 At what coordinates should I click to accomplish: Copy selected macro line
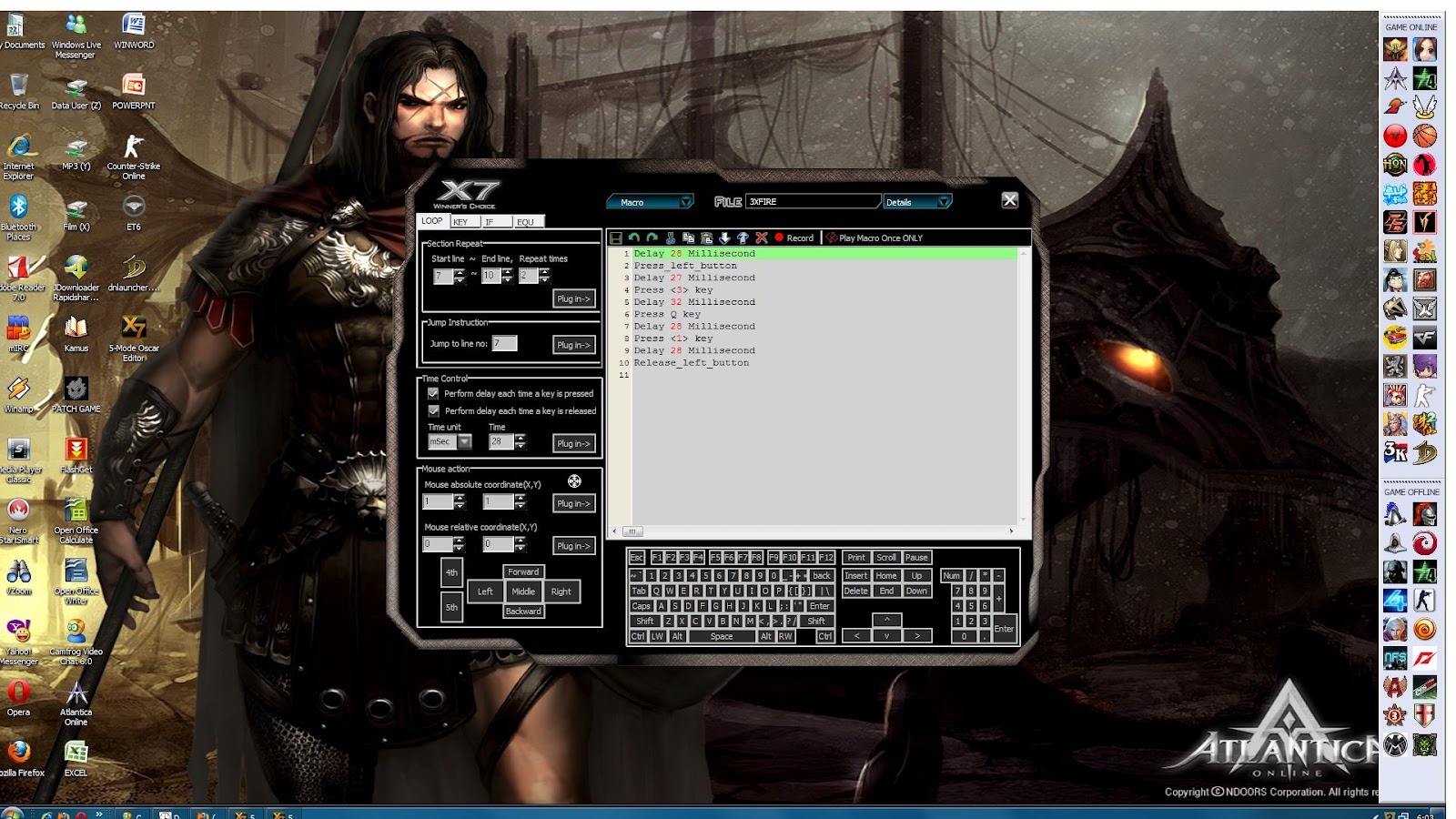(x=689, y=238)
